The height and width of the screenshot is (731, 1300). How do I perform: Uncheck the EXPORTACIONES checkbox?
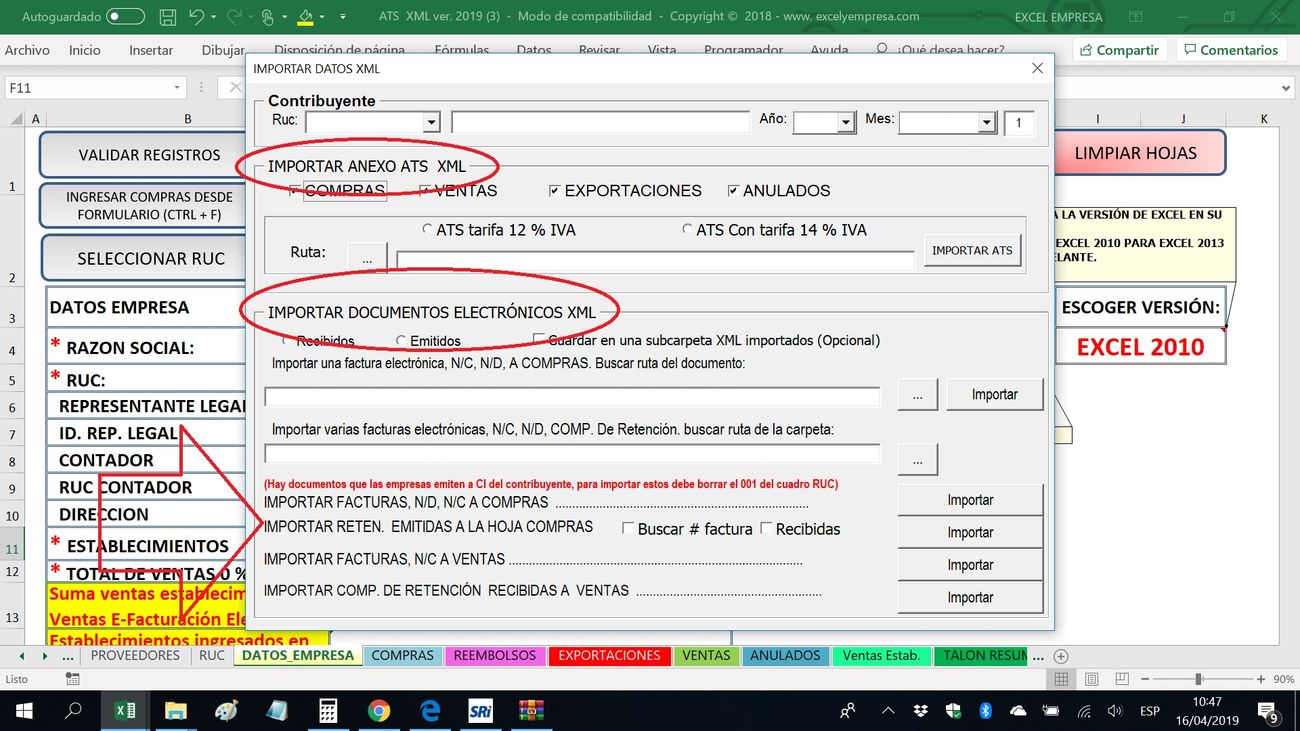(555, 191)
